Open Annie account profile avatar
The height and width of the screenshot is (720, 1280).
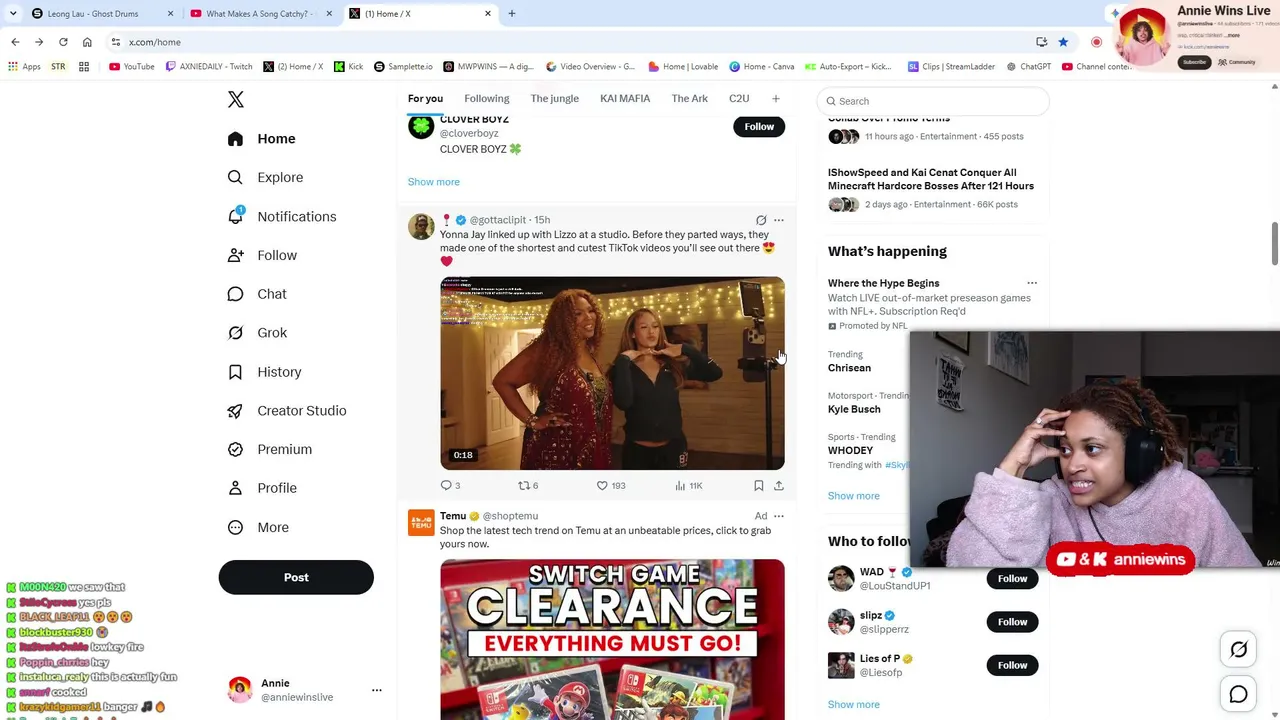(x=240, y=690)
